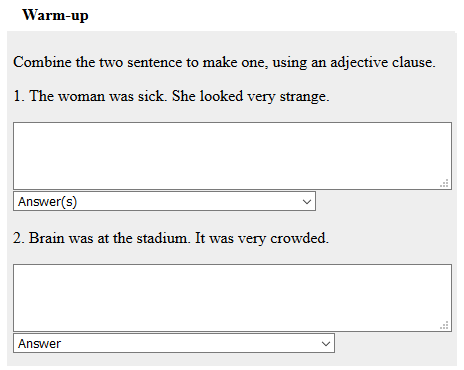This screenshot has height=370, width=464.
Task: Click the chevron arrow of the Answer combo box
Action: (x=326, y=344)
